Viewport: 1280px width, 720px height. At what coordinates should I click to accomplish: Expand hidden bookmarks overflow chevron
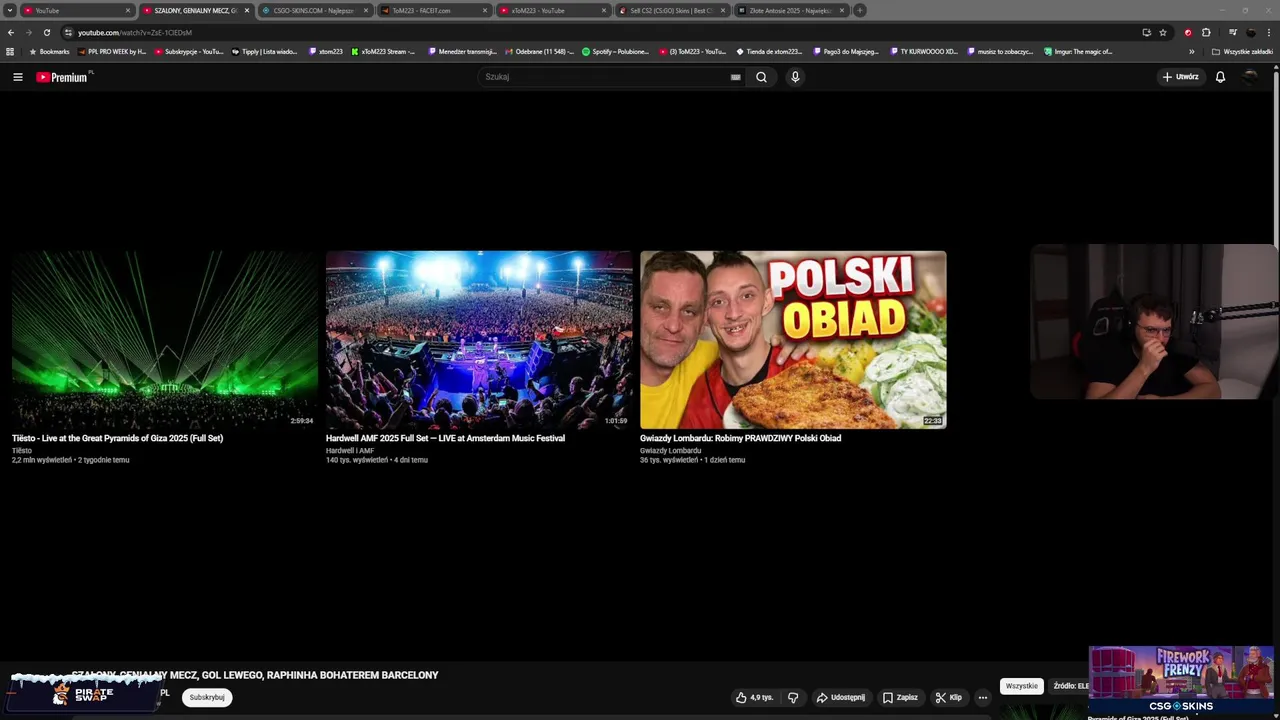click(1191, 52)
